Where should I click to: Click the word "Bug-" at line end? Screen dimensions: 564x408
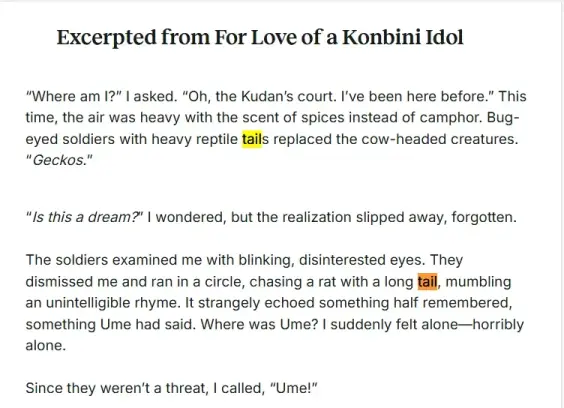tap(503, 118)
